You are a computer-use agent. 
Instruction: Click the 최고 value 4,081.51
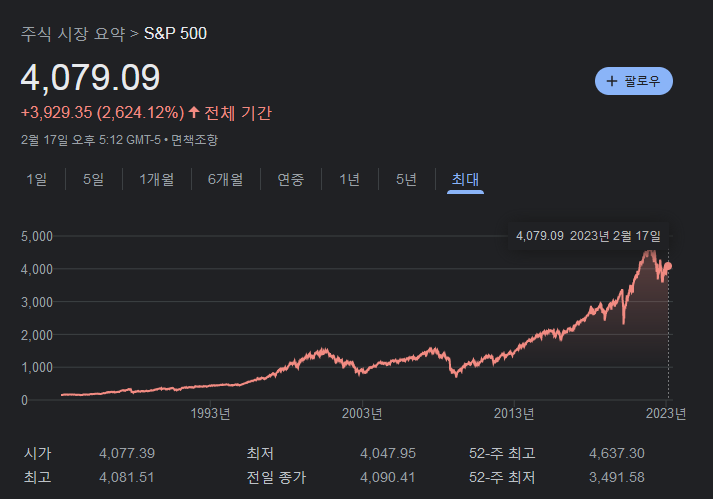coord(127,478)
